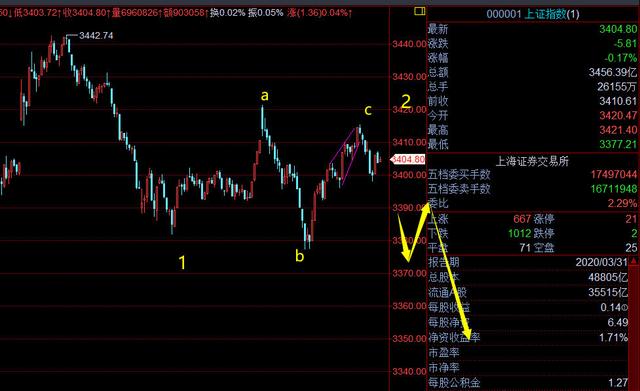The image size is (640, 391).
Task: Click the 总手 value 26155万
Action: coord(617,87)
